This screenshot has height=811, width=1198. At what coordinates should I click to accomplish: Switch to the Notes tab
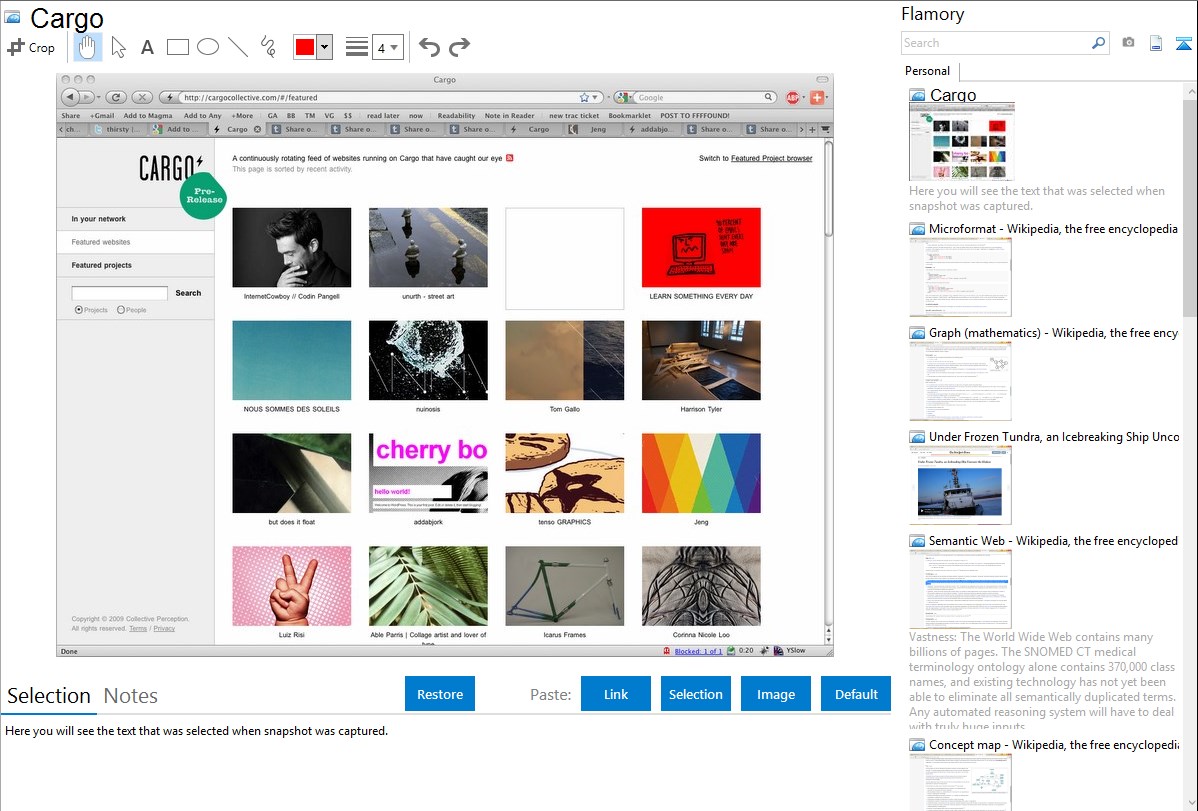coord(130,696)
